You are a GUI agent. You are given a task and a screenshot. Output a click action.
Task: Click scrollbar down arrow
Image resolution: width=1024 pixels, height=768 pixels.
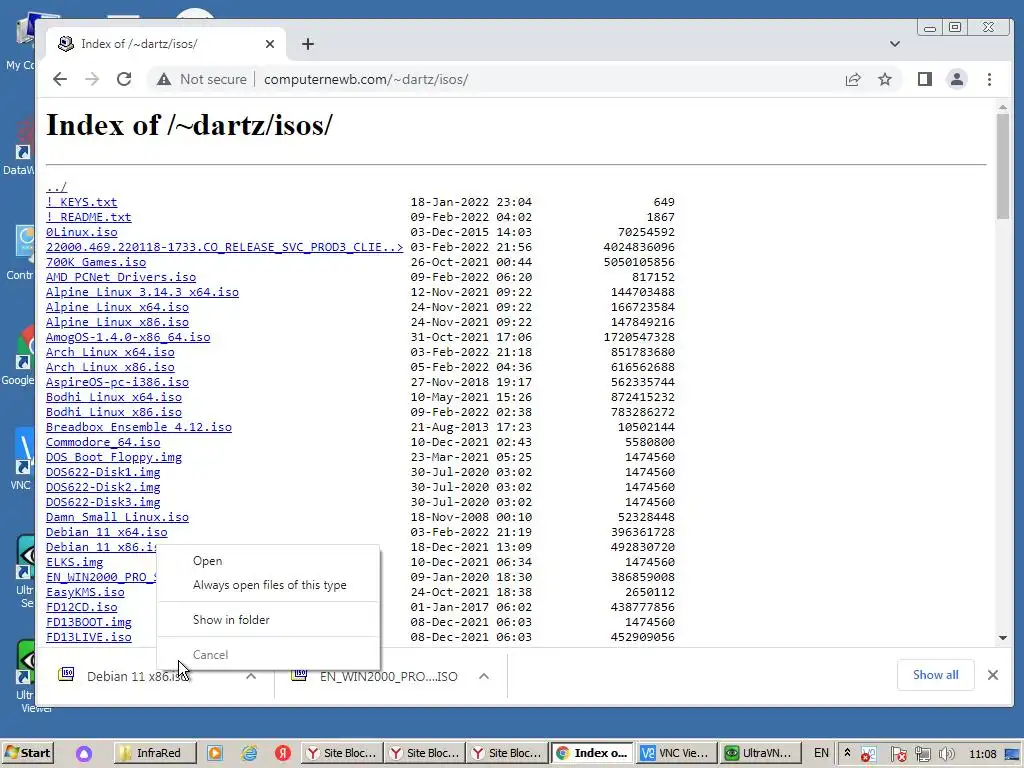tap(1002, 638)
